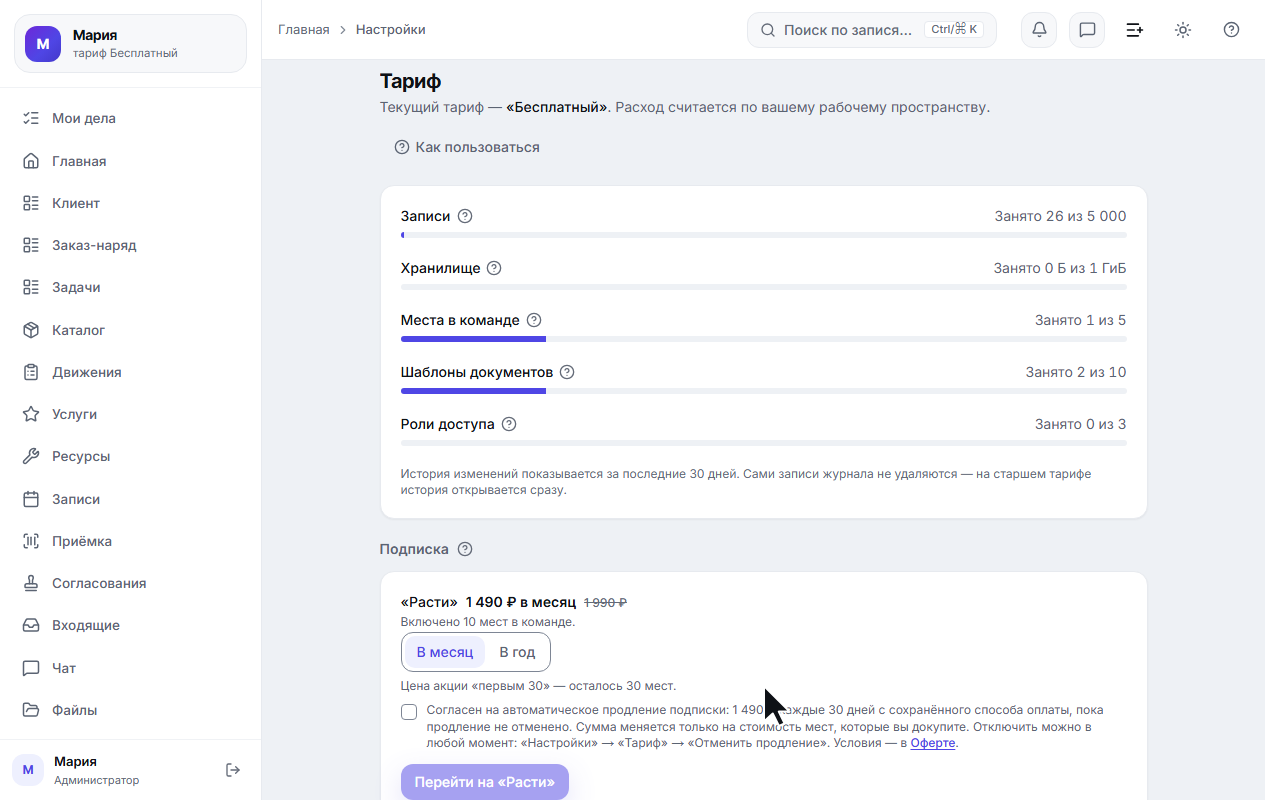1280x800 pixels.
Task: Open Задачи in sidebar
Action: tap(130, 287)
